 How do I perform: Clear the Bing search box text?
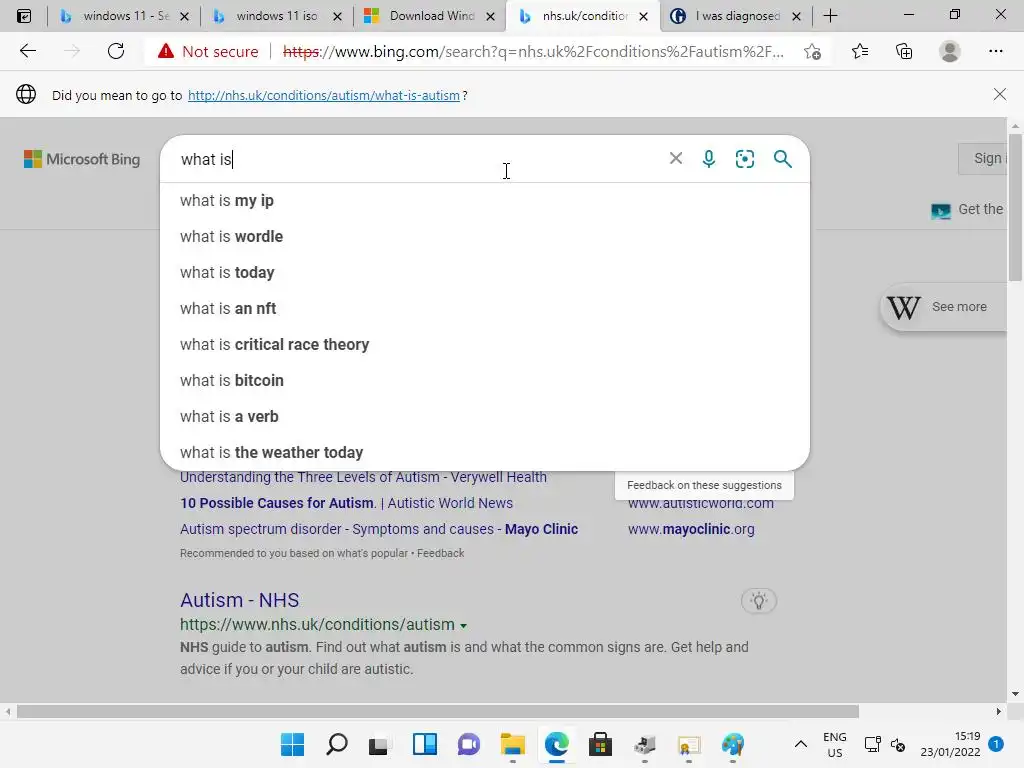[x=676, y=159]
